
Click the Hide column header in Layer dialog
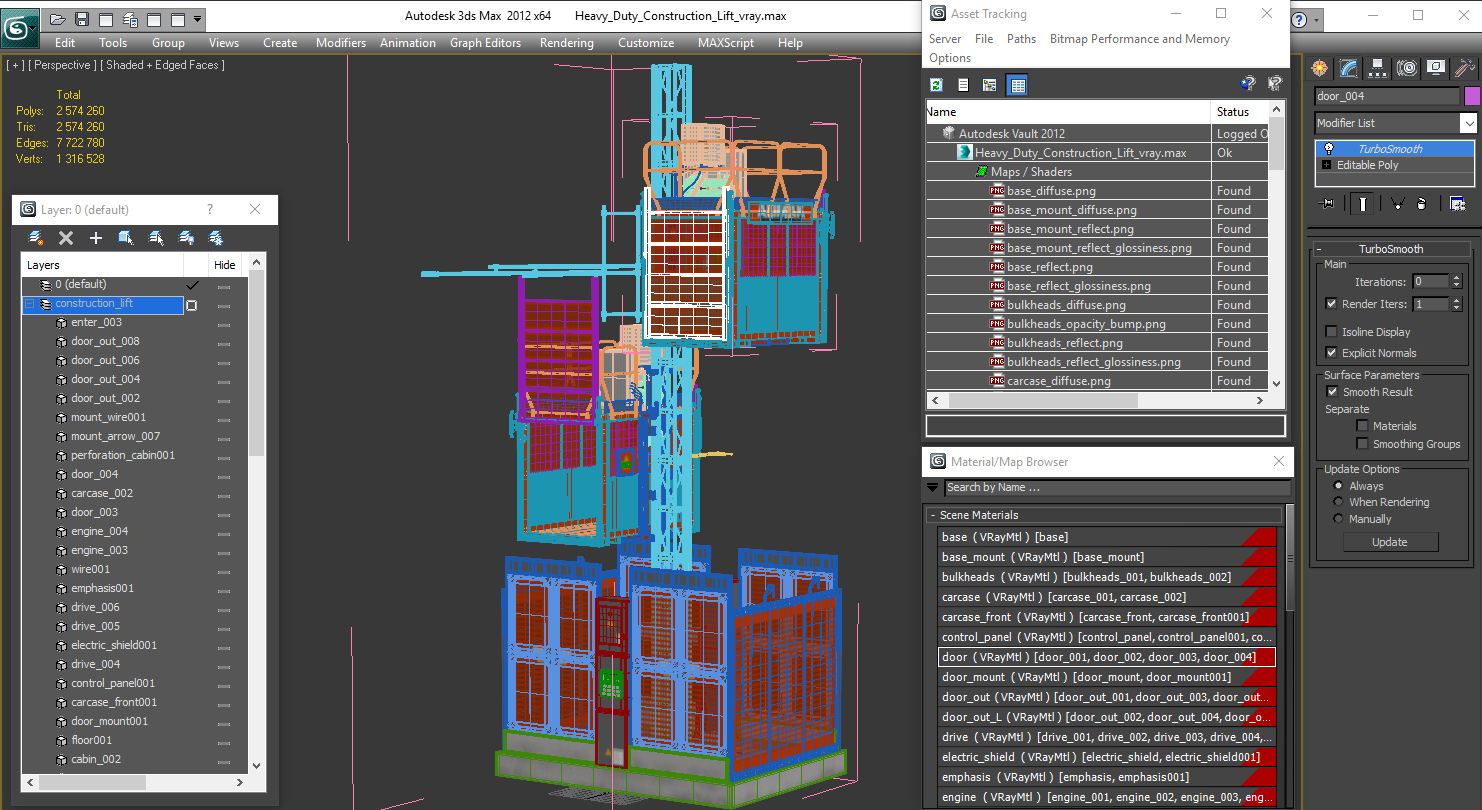[x=225, y=265]
